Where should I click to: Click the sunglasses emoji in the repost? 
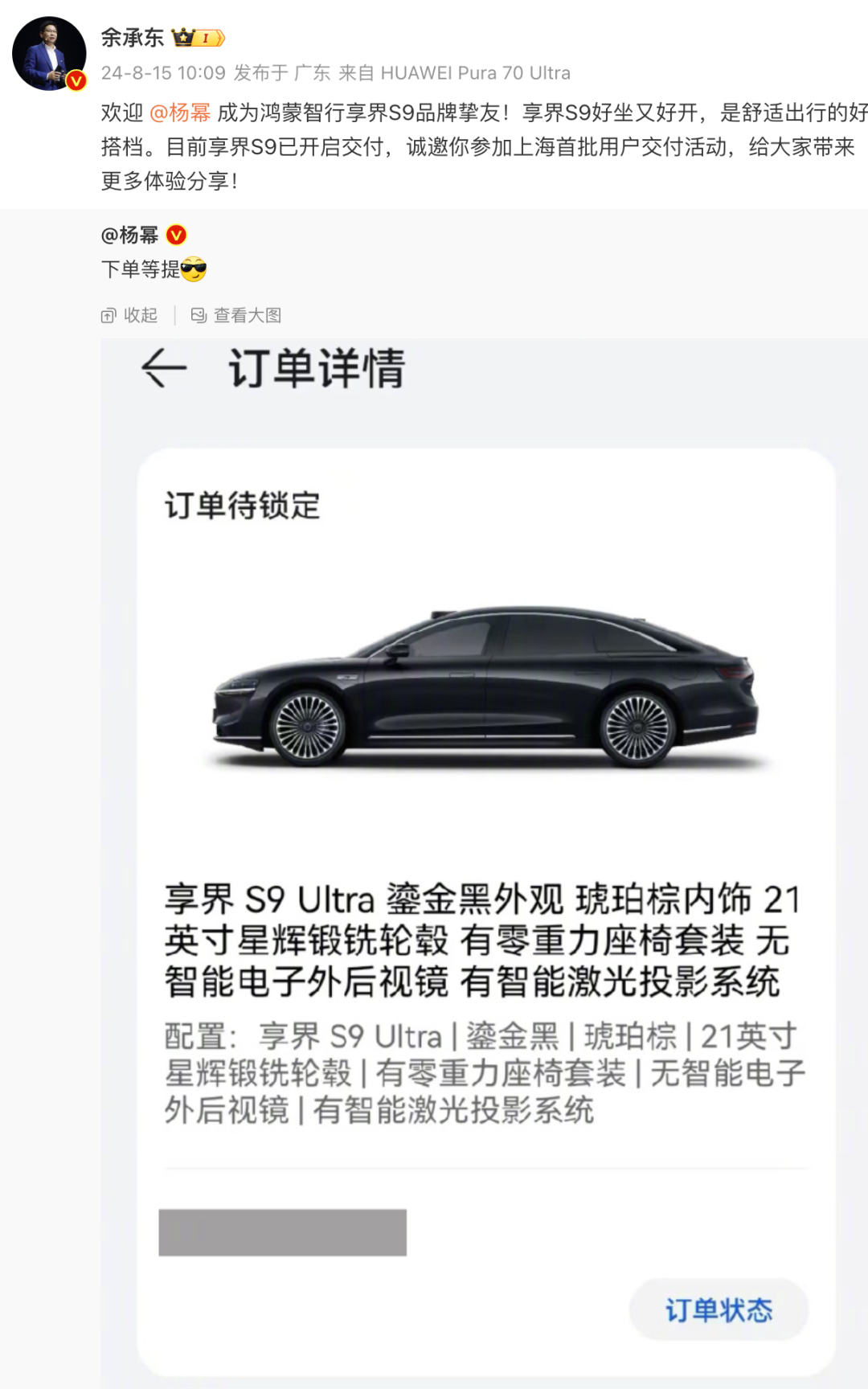pyautogui.click(x=194, y=269)
